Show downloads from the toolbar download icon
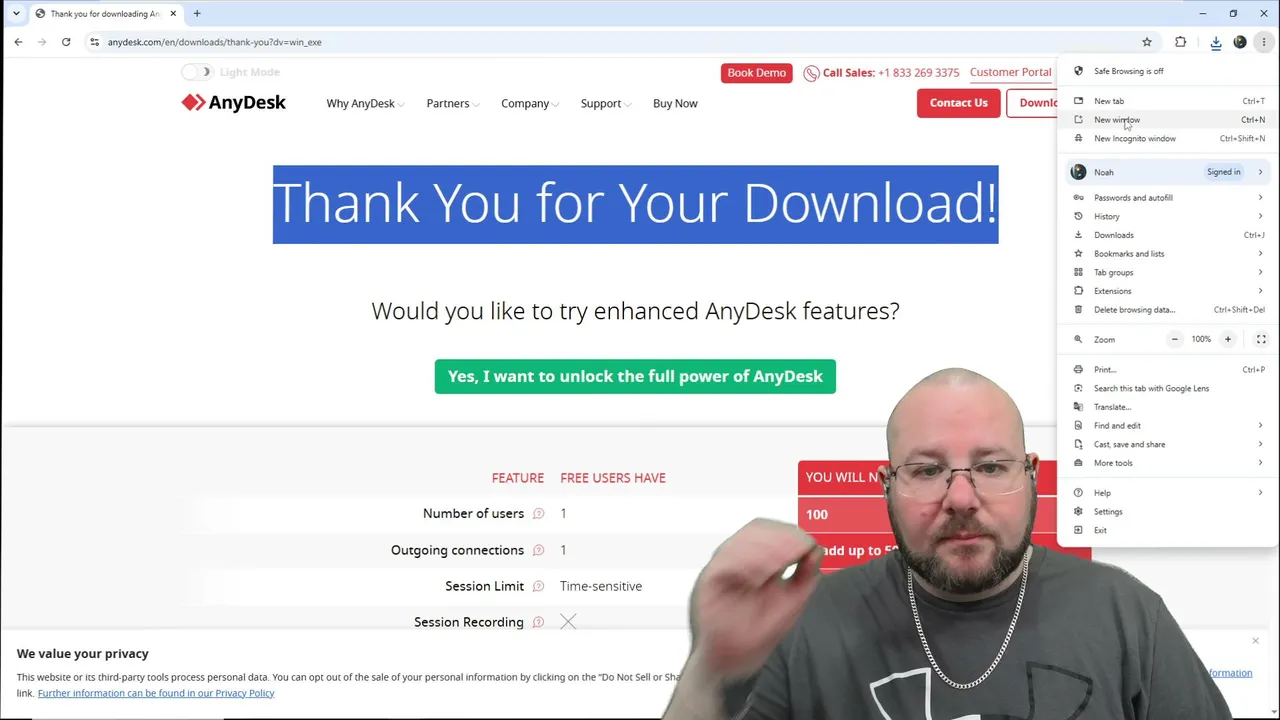This screenshot has width=1280, height=720. (x=1216, y=42)
